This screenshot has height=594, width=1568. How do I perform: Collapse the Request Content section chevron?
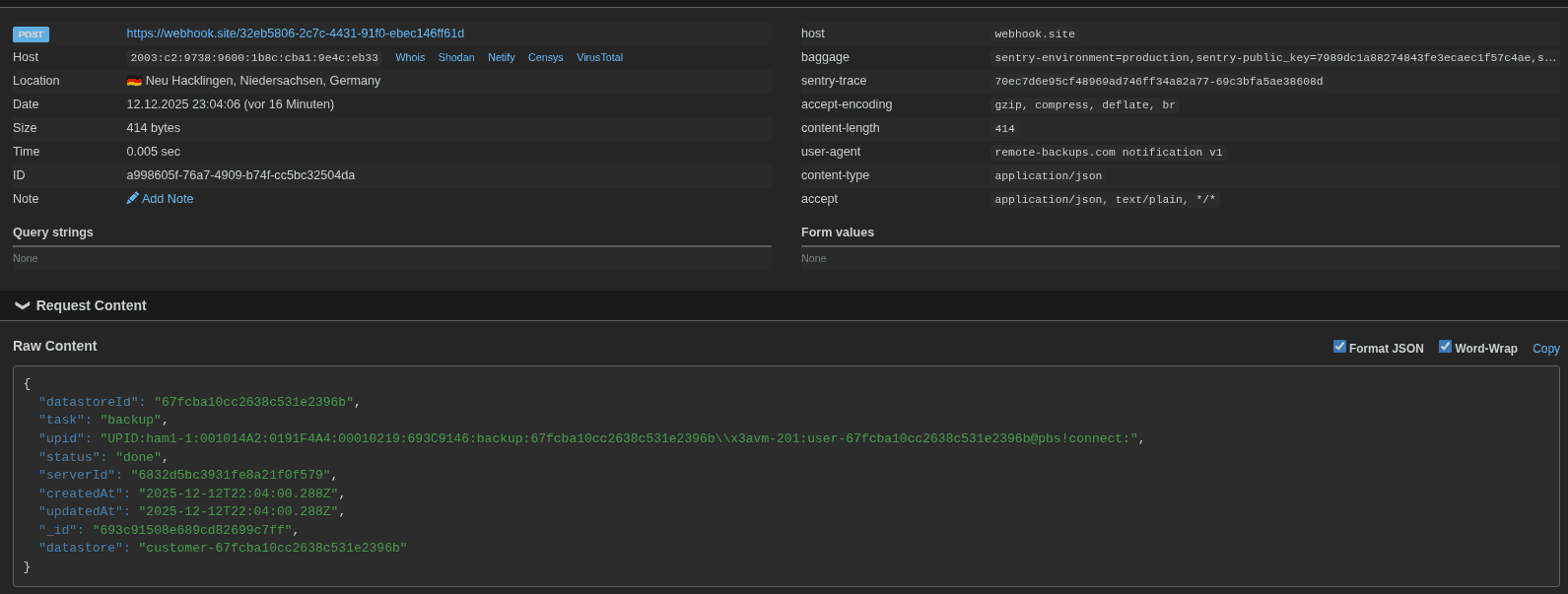[22, 306]
